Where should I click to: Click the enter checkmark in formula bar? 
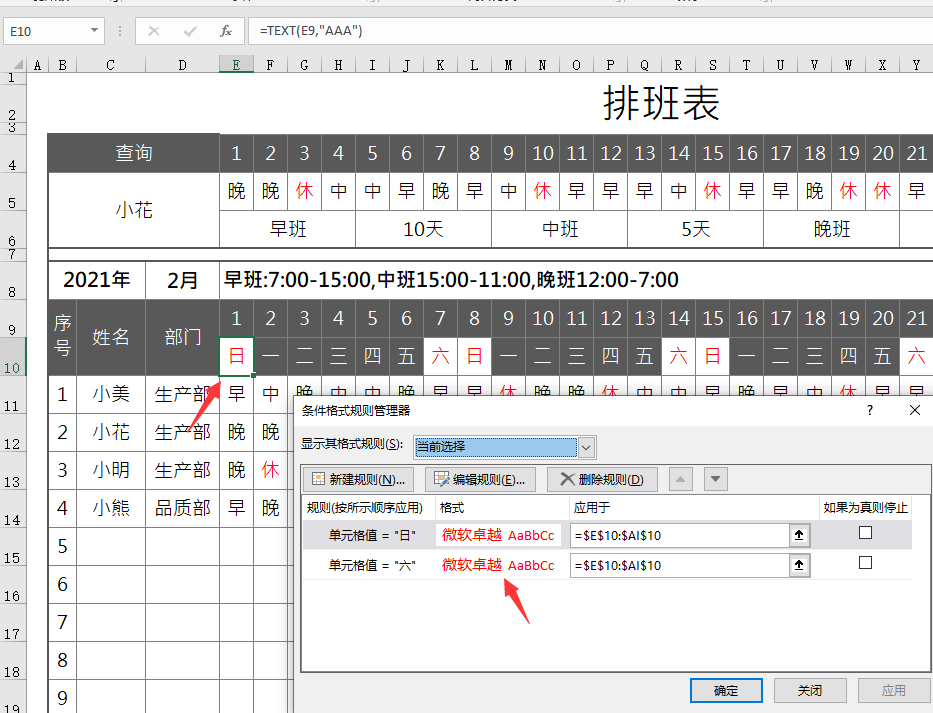click(190, 31)
